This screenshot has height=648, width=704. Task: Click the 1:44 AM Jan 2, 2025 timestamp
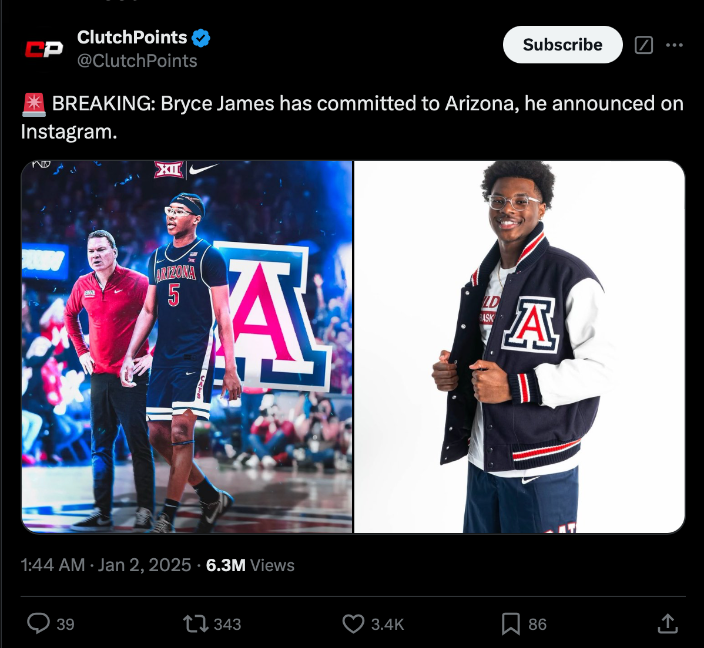[106, 565]
